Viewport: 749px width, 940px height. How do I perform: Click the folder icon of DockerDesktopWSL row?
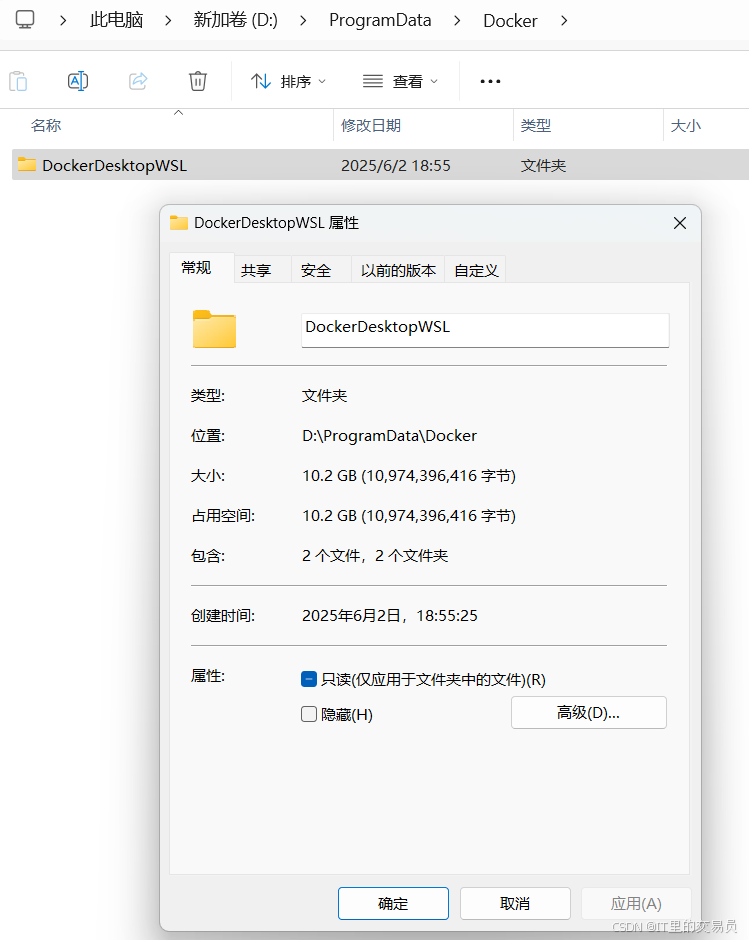[x=27, y=164]
